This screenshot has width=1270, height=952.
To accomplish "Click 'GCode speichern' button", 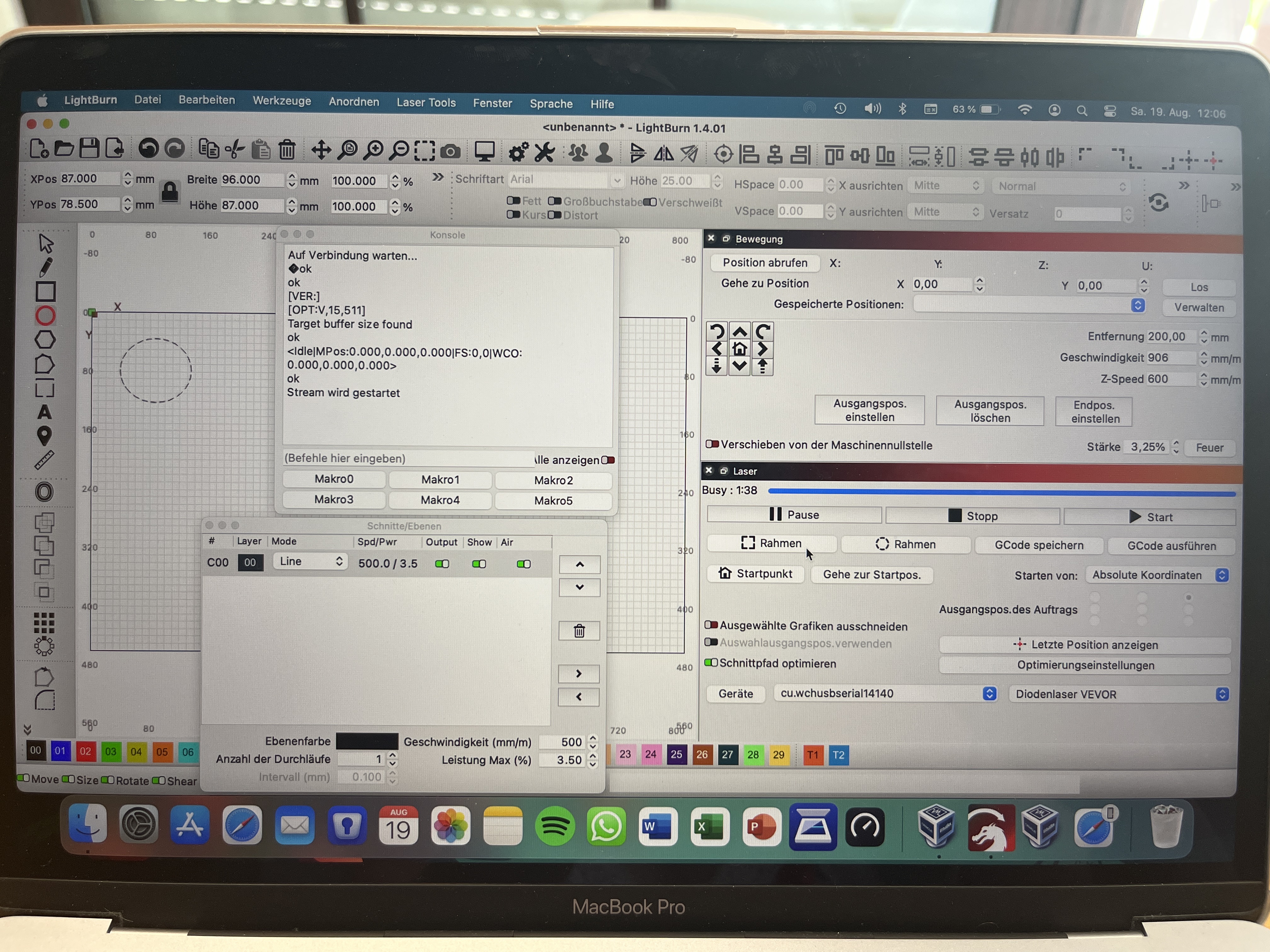I will click(1038, 545).
